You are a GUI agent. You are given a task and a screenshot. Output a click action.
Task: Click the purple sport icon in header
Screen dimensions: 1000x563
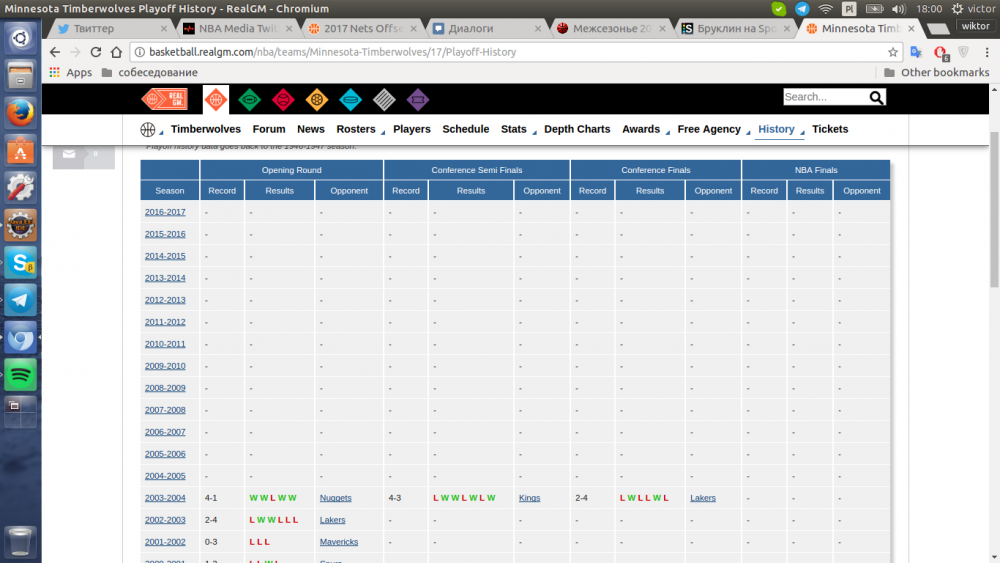[418, 98]
